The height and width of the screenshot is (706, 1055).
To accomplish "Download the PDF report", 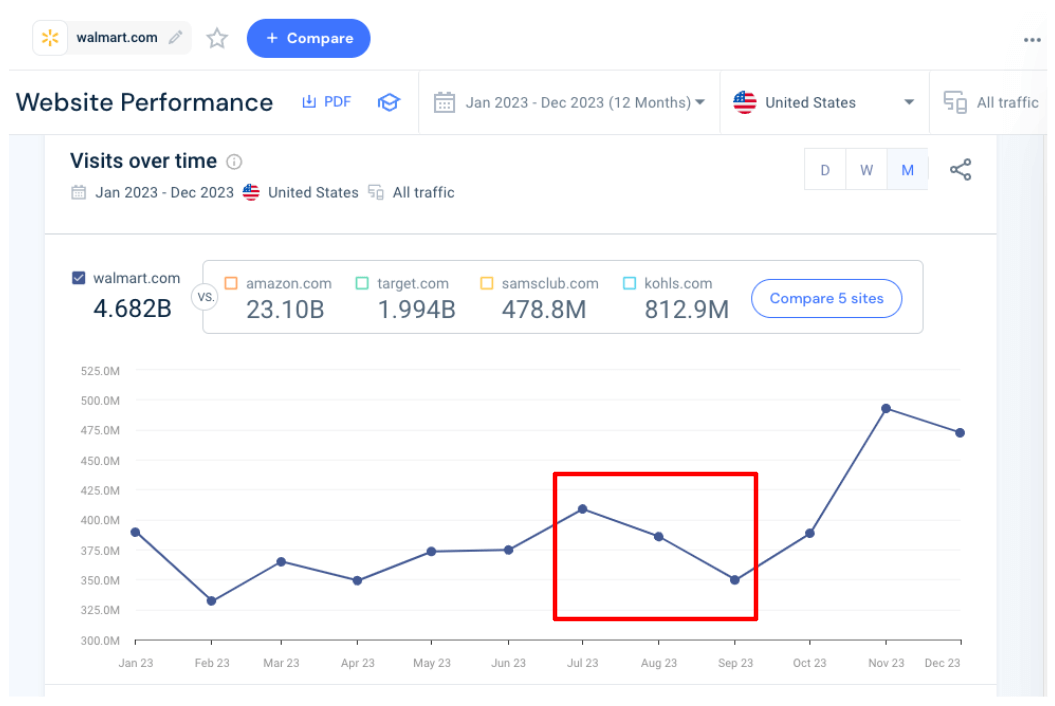I will (326, 102).
